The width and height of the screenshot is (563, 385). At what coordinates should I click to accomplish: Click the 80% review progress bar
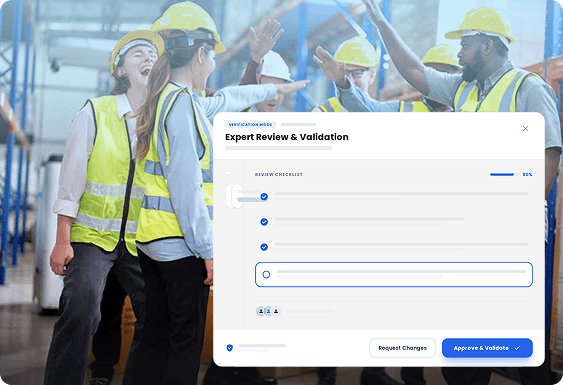click(x=504, y=175)
